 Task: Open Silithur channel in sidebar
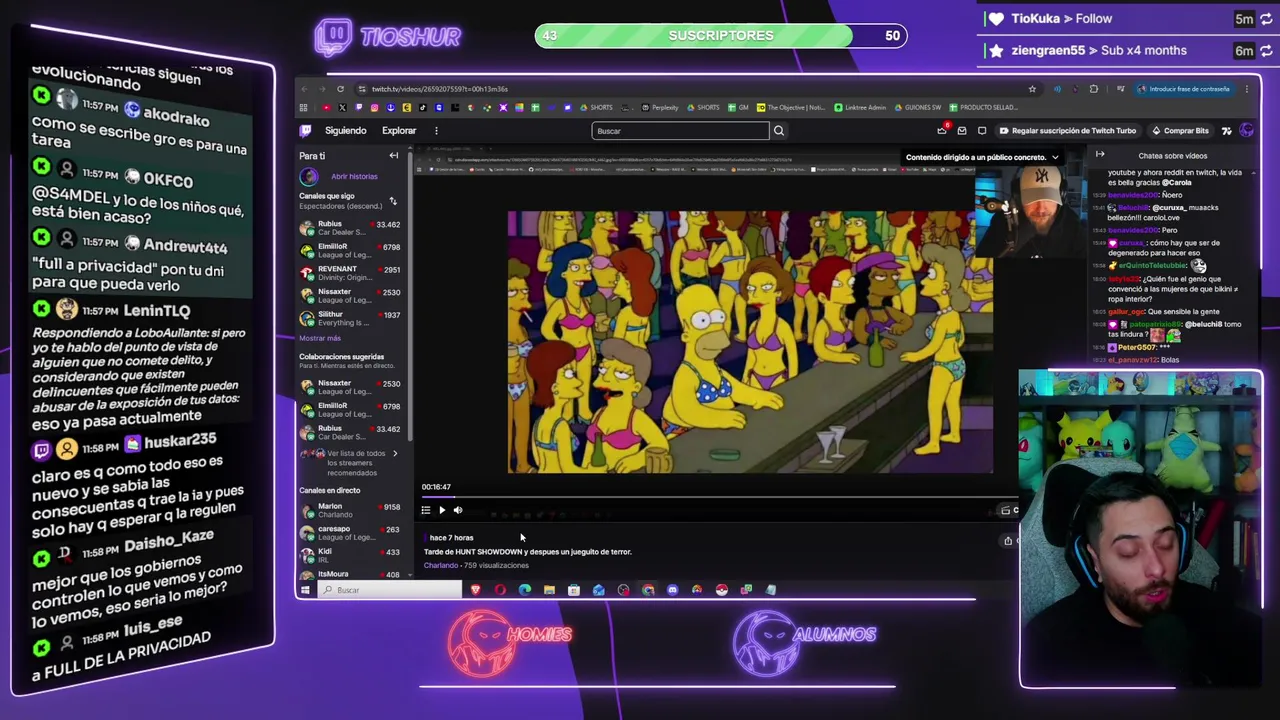coord(350,318)
